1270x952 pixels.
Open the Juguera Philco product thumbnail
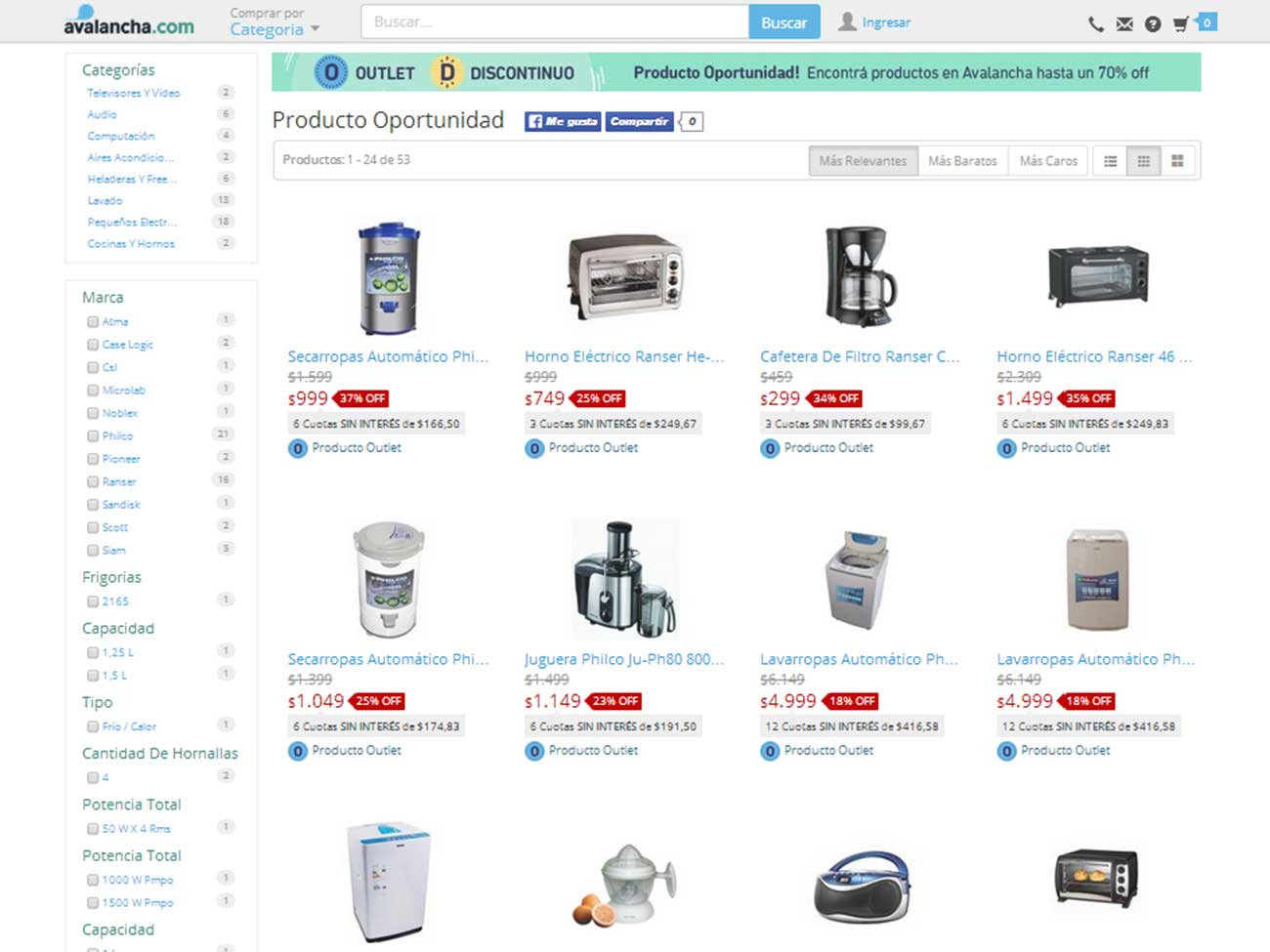coord(625,579)
